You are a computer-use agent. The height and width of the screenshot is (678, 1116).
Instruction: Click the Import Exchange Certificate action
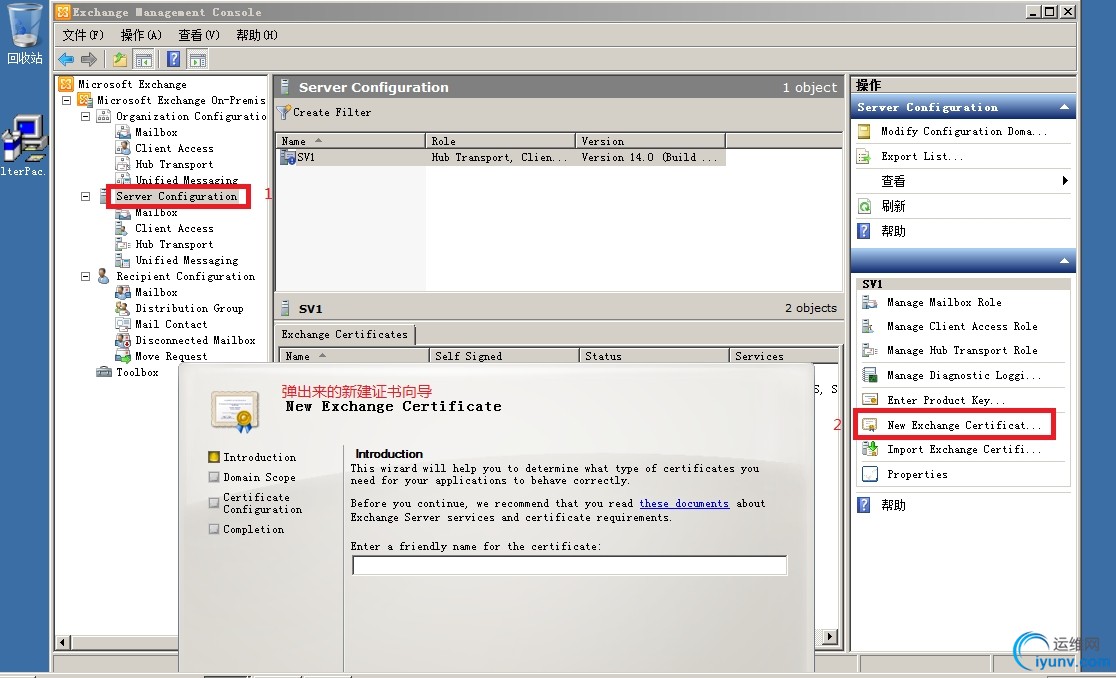point(963,450)
